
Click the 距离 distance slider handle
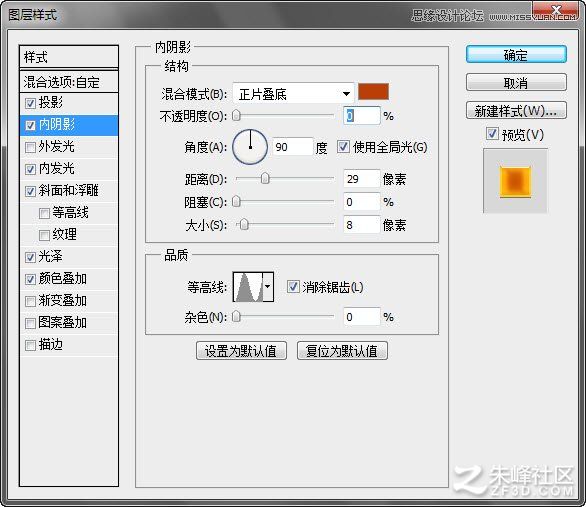tap(265, 179)
